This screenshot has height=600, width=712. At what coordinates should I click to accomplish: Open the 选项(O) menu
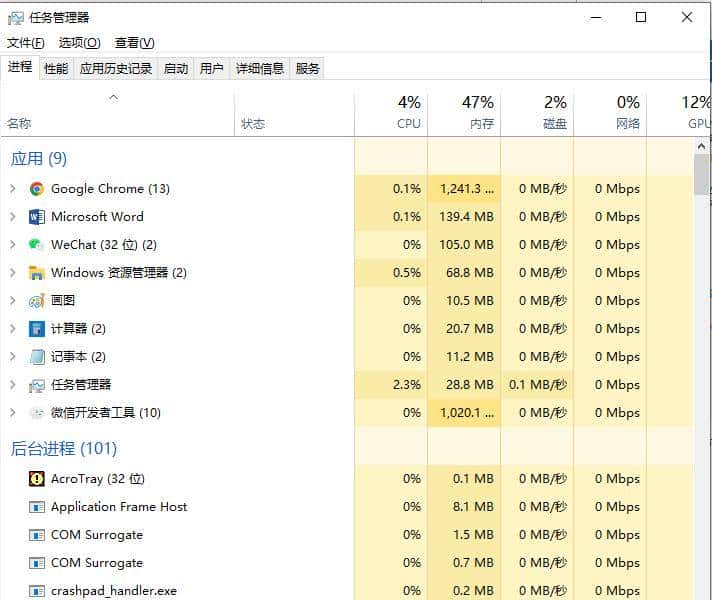[x=79, y=43]
